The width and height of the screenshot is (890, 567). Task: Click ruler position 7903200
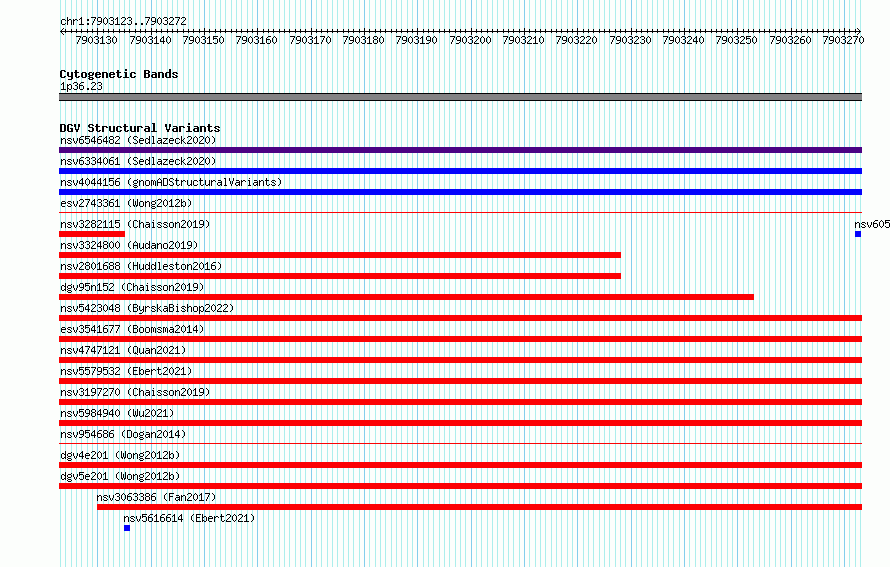[470, 40]
